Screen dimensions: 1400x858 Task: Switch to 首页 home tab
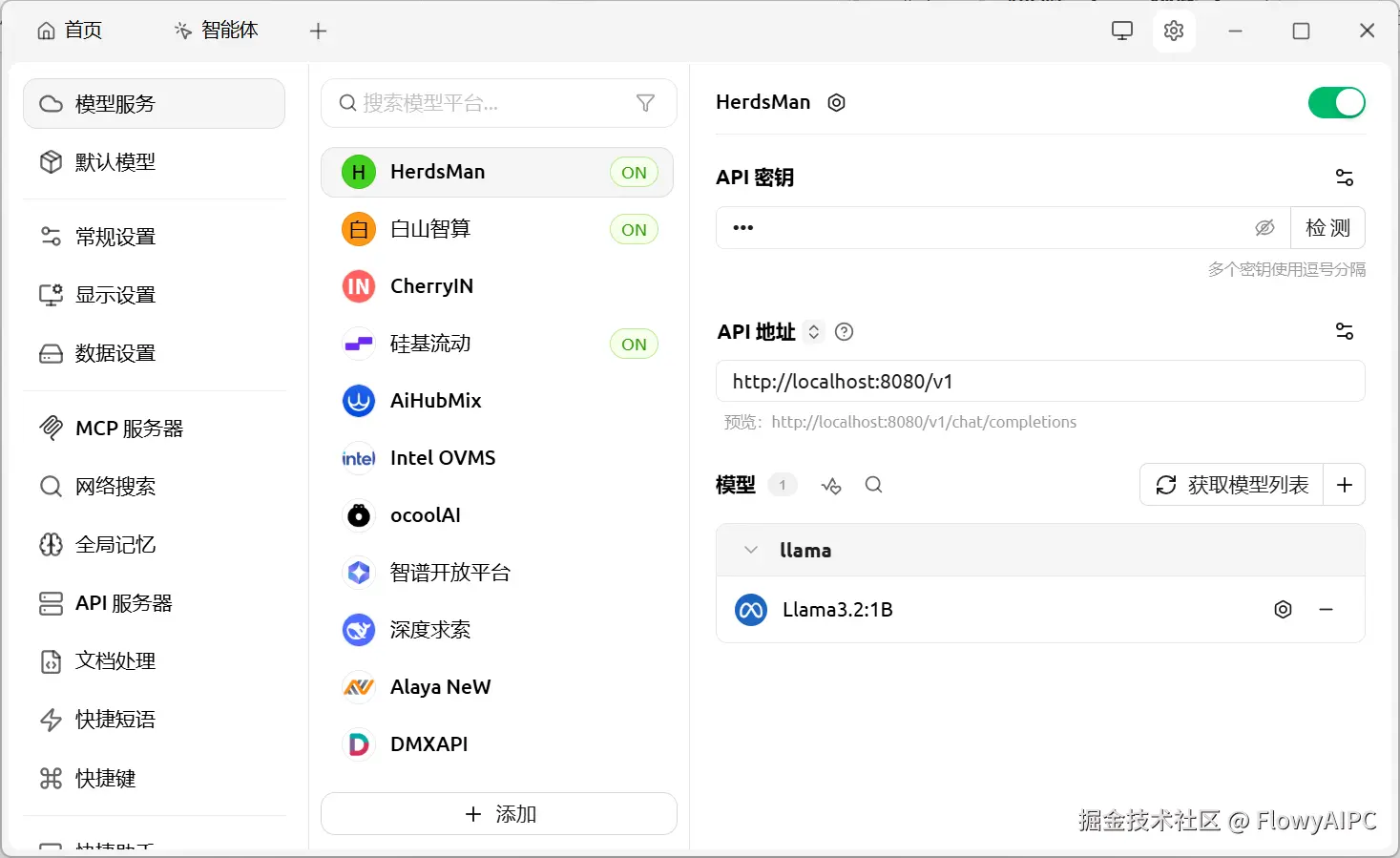pos(70,31)
